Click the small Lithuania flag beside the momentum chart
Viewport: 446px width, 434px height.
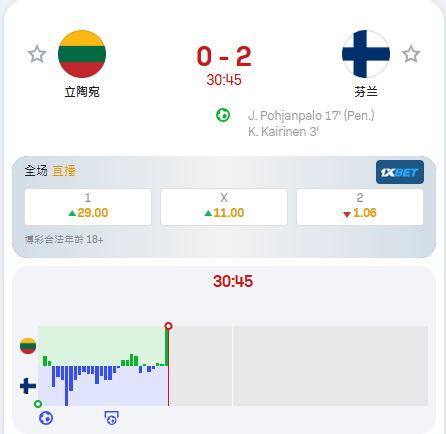tap(28, 346)
